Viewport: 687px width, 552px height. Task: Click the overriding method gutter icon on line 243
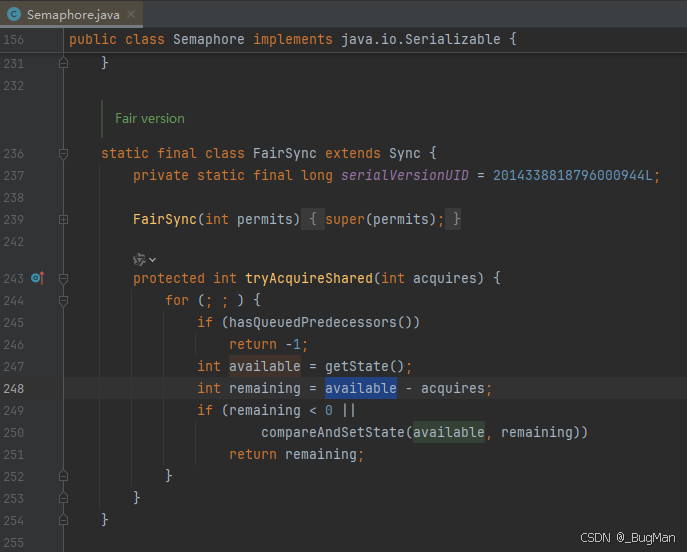38,278
